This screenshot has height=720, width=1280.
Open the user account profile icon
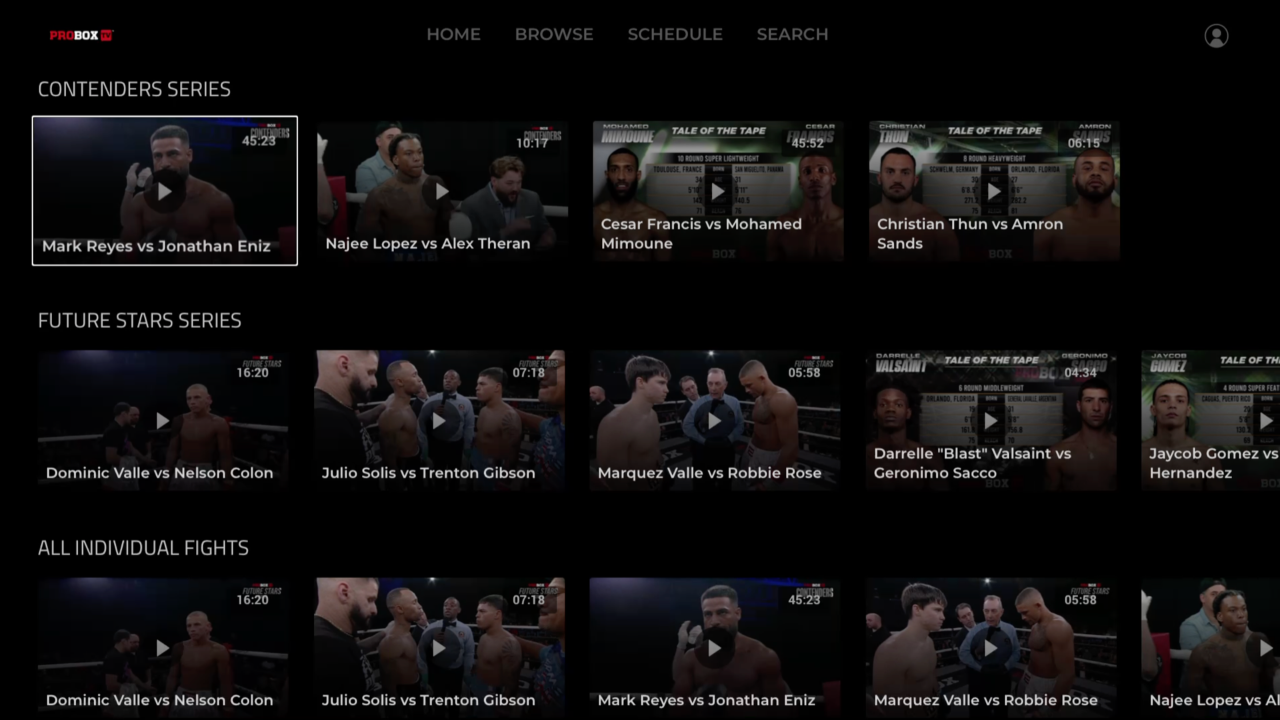pyautogui.click(x=1216, y=36)
